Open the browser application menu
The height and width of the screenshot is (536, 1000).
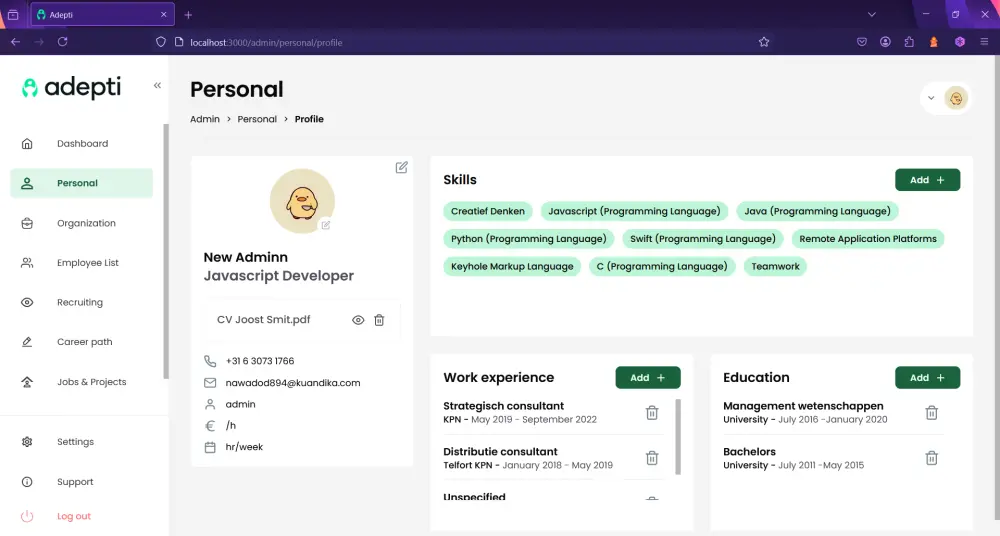[984, 42]
